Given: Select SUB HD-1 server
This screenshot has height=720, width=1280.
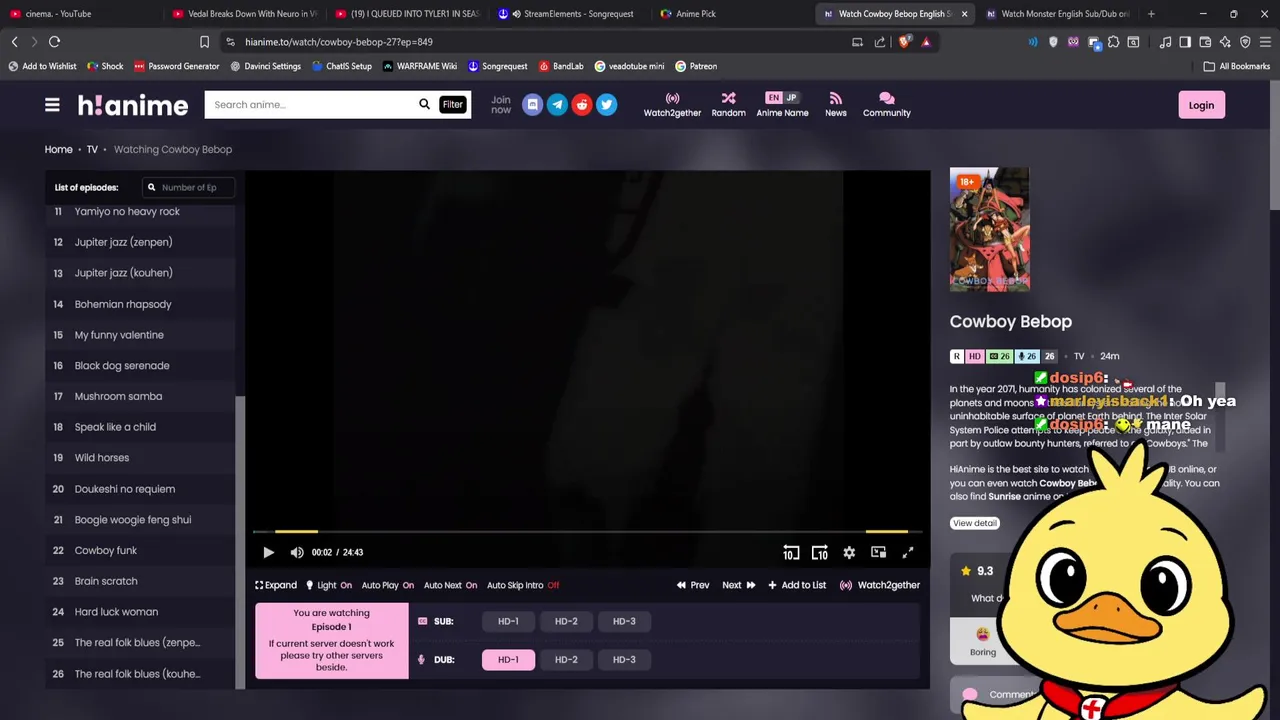Looking at the screenshot, I should pos(508,621).
